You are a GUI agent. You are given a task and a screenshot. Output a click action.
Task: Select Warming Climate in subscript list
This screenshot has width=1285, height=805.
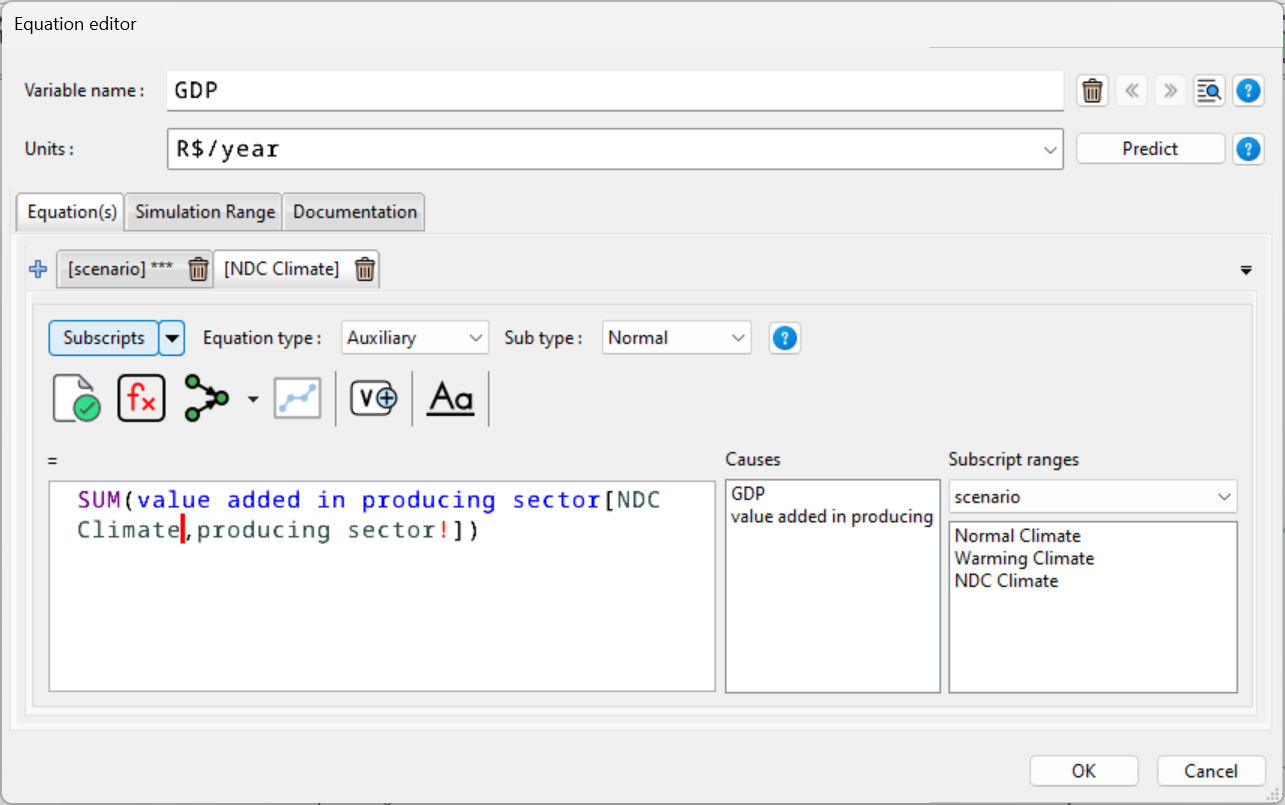[x=1024, y=558]
